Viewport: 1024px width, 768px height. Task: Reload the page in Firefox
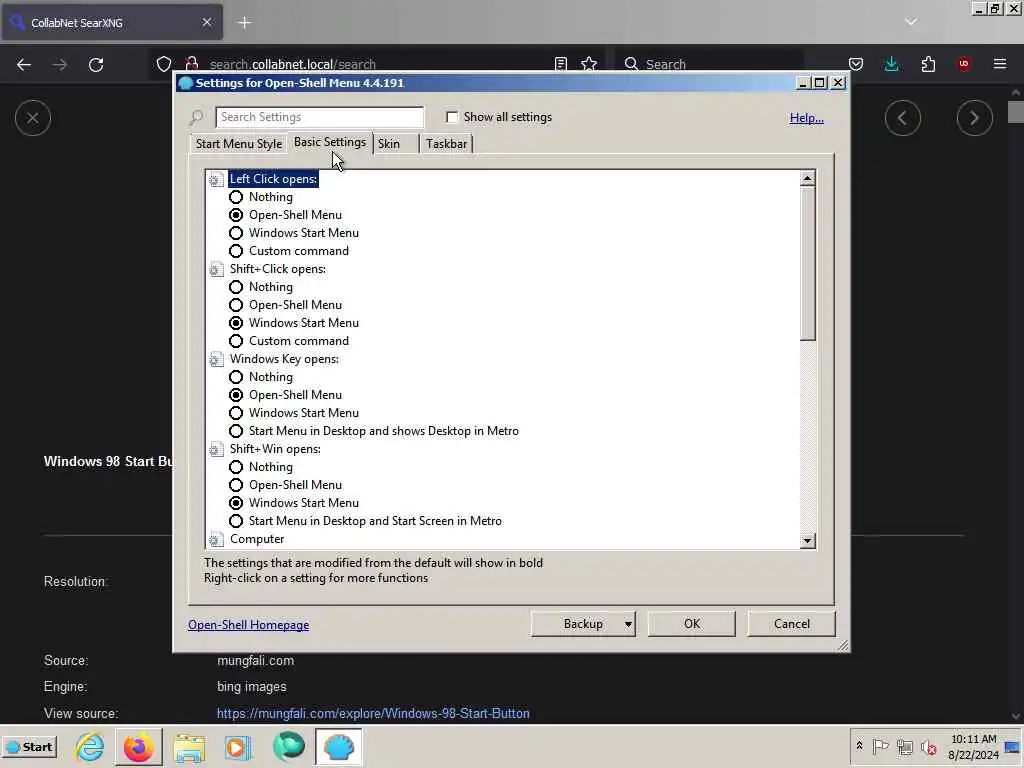[x=96, y=64]
